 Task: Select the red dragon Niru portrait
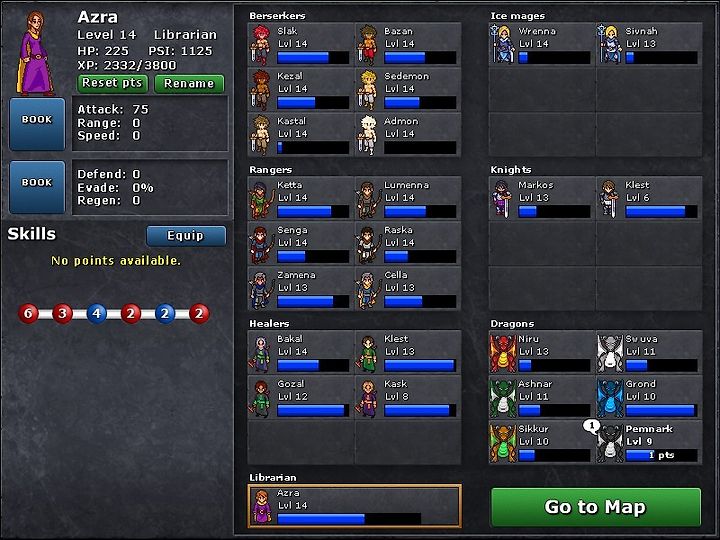click(x=503, y=353)
